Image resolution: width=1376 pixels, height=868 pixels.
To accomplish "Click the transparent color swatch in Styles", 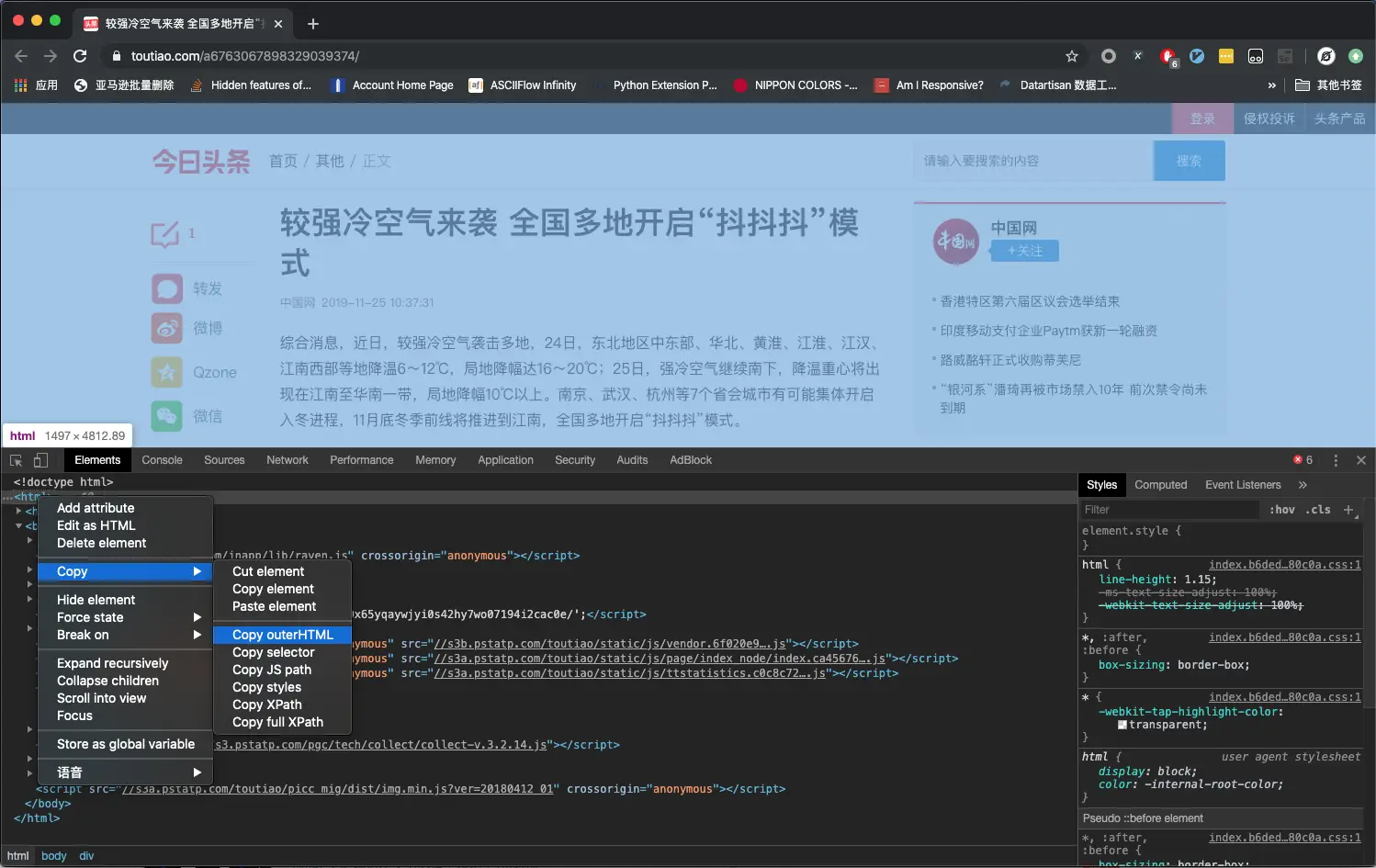I will pyautogui.click(x=1122, y=726).
